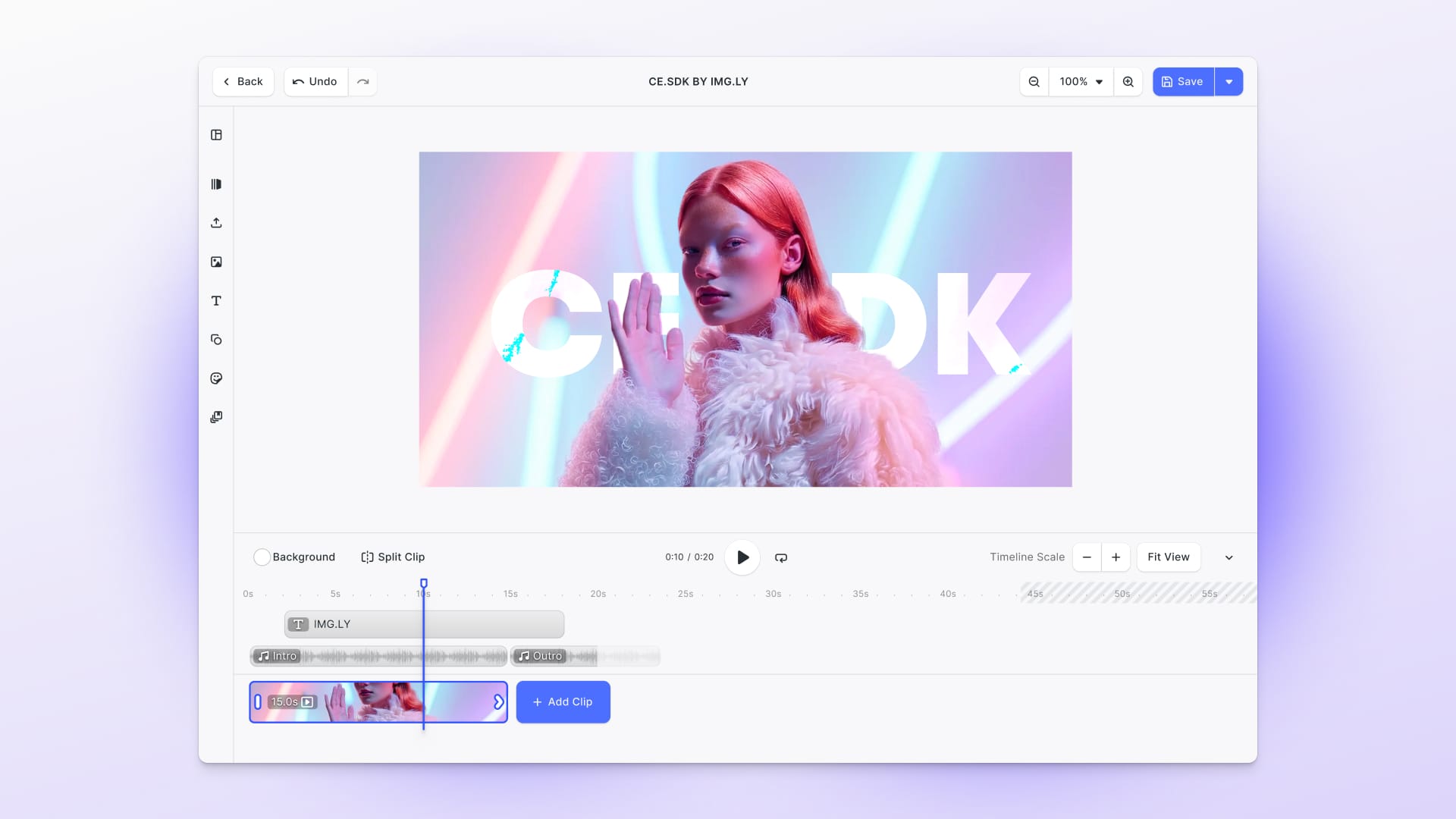1456x819 pixels.
Task: Select the Text tool icon
Action: pos(216,301)
